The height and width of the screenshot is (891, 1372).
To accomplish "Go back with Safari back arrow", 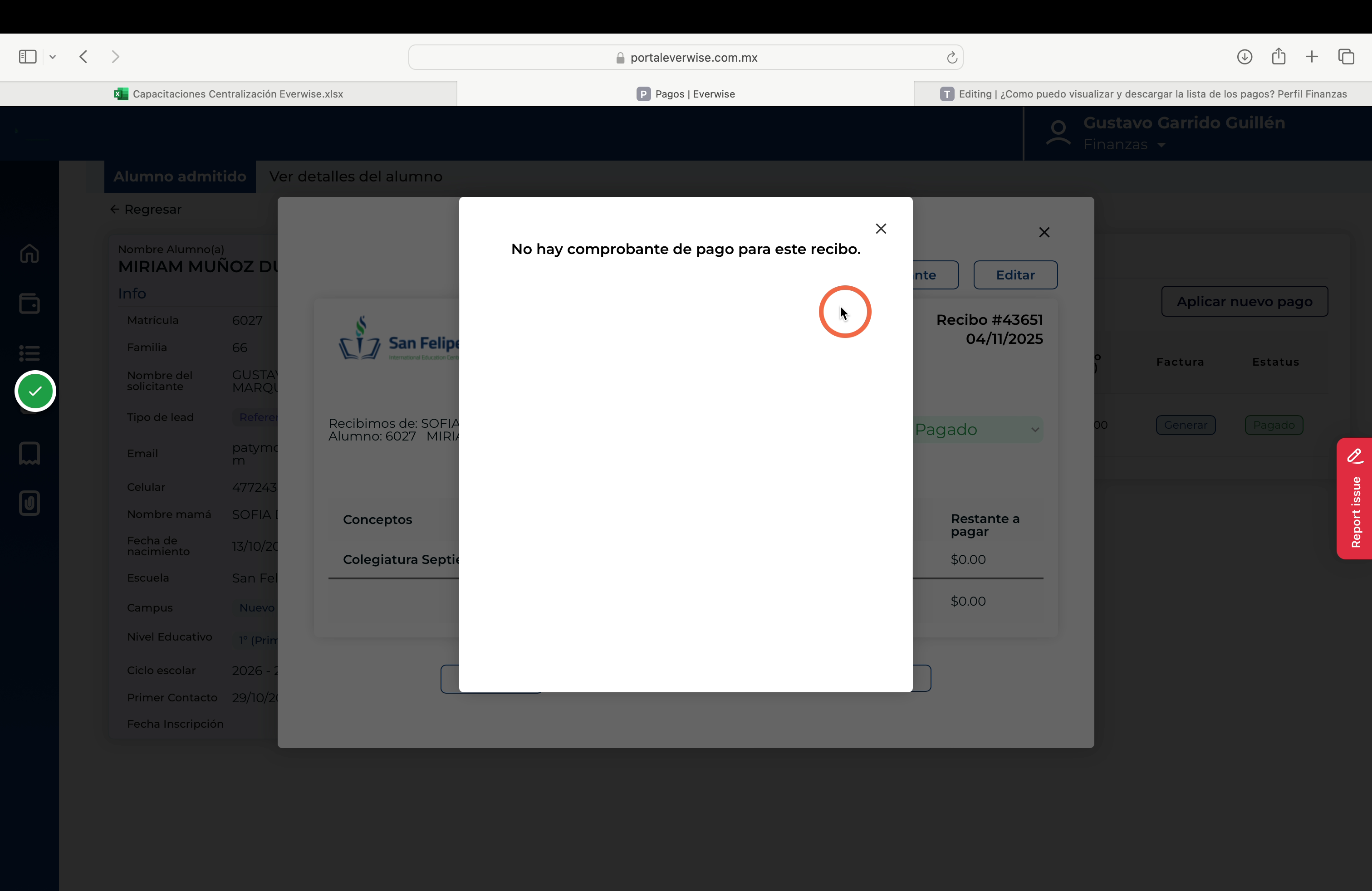I will [x=83, y=56].
